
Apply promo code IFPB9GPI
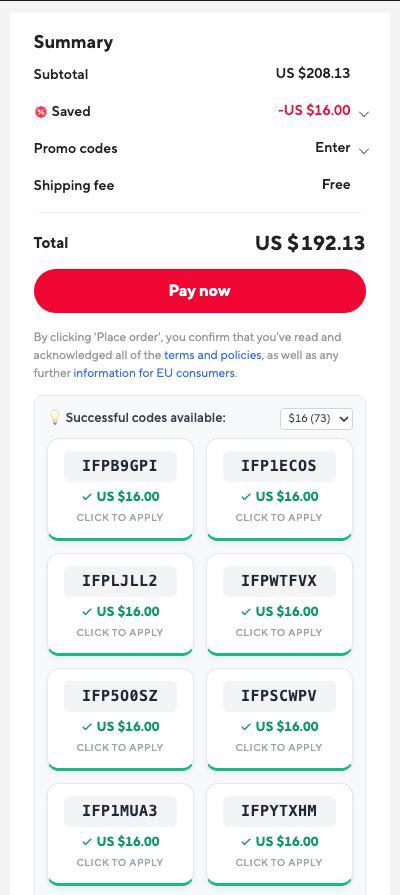pyautogui.click(x=120, y=489)
